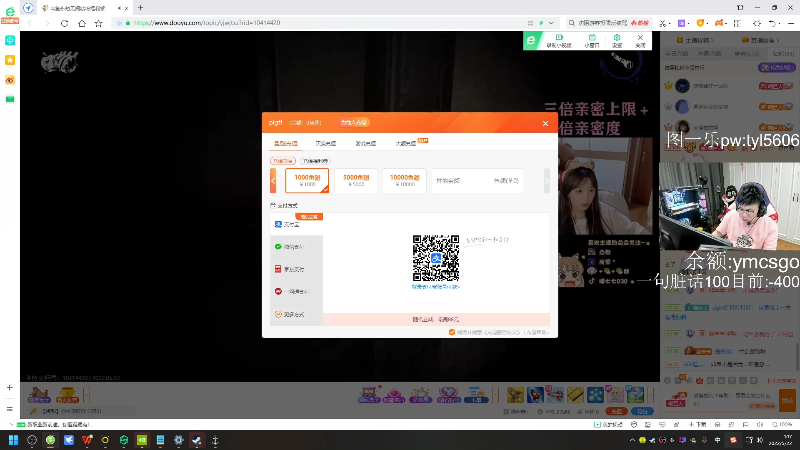Open a new browser tab

[140, 8]
